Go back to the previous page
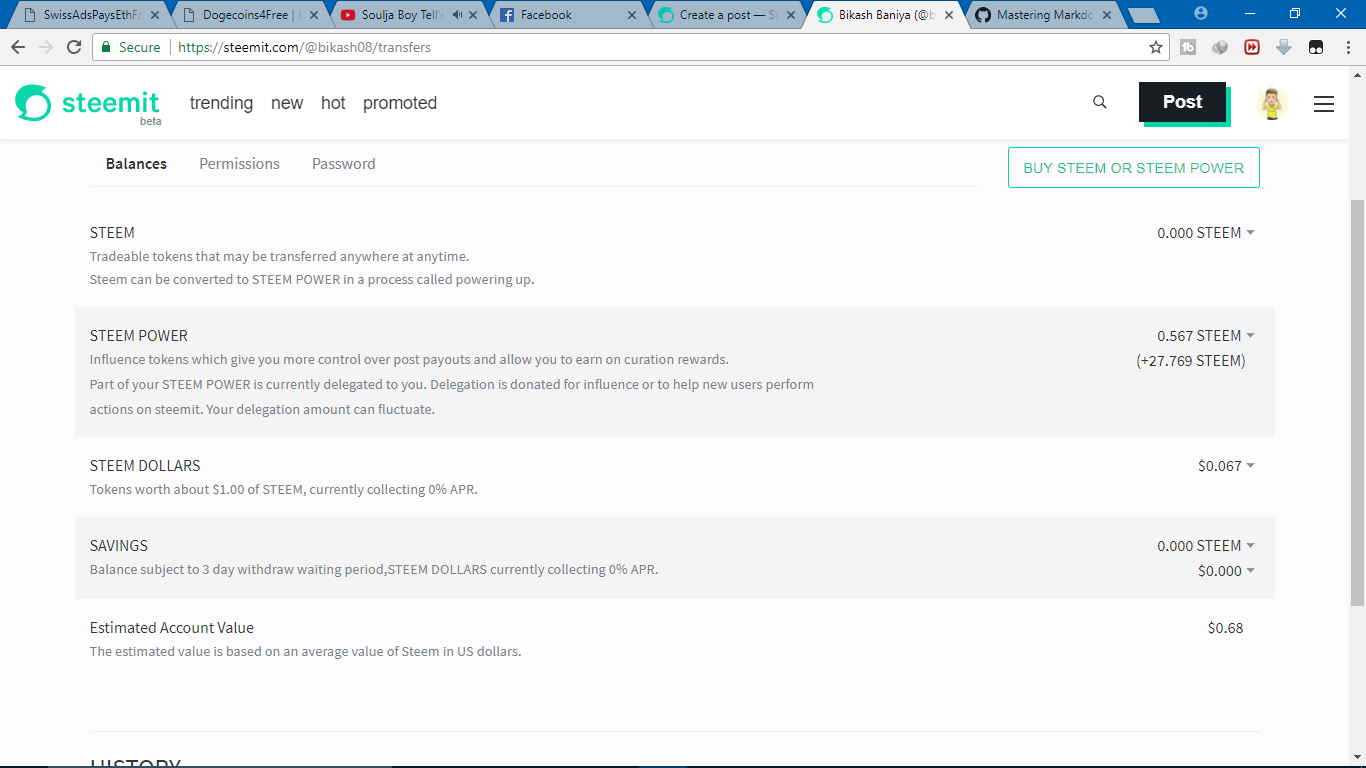Screen dimensions: 1366x768 pos(18,47)
